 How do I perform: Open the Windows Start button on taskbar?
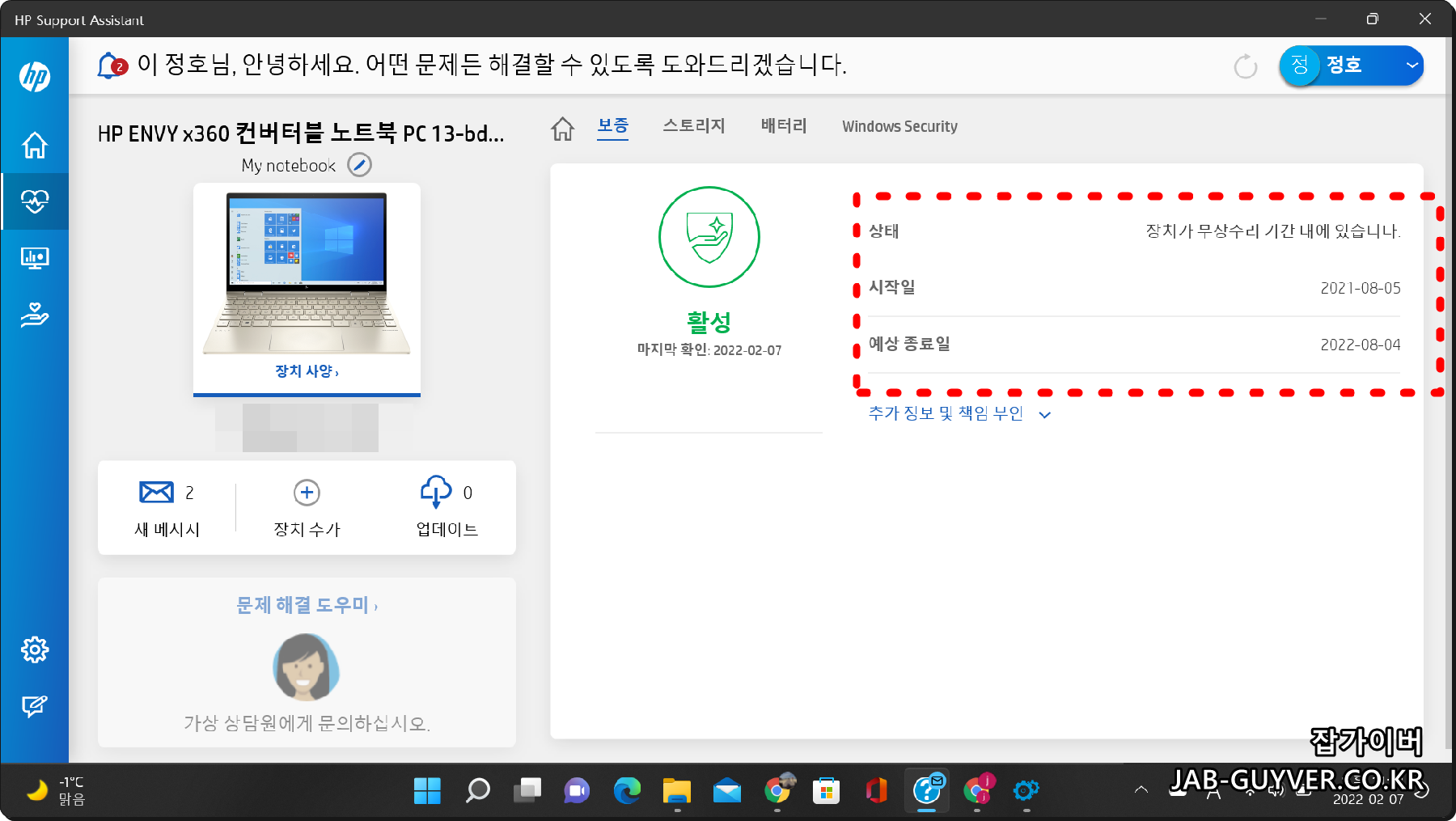coord(427,790)
